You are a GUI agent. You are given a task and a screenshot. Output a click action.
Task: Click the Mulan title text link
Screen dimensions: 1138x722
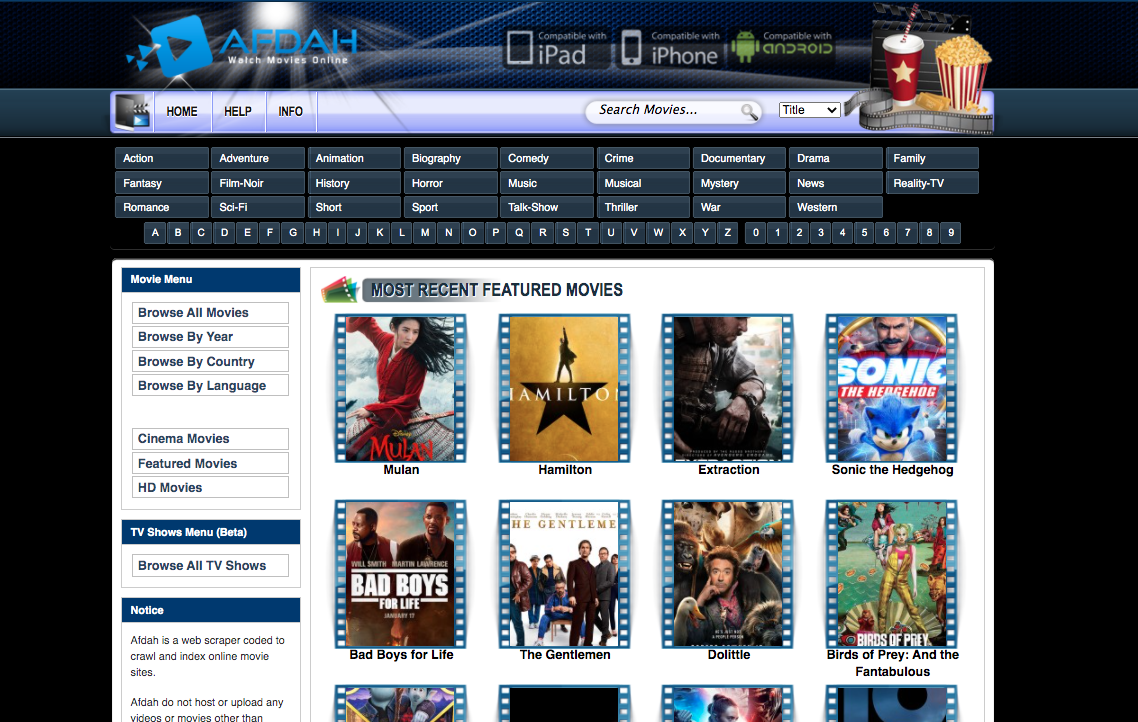click(401, 470)
